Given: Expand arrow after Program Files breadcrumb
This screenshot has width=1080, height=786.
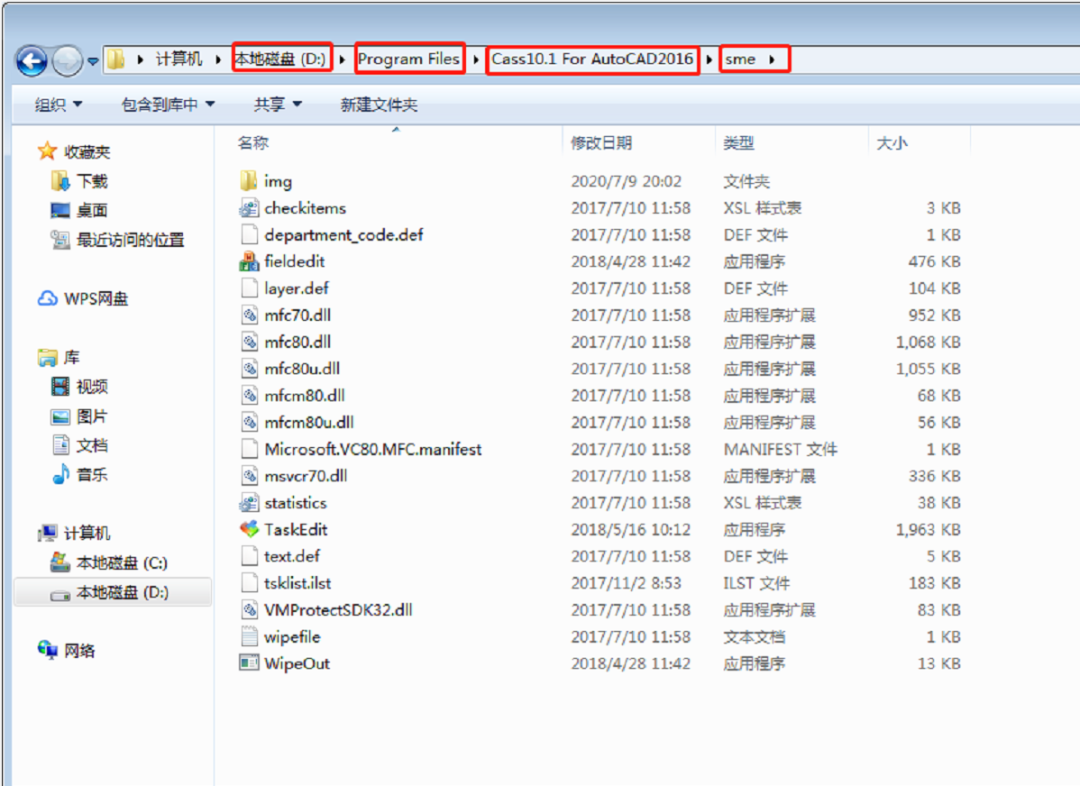Looking at the screenshot, I should pyautogui.click(x=475, y=60).
